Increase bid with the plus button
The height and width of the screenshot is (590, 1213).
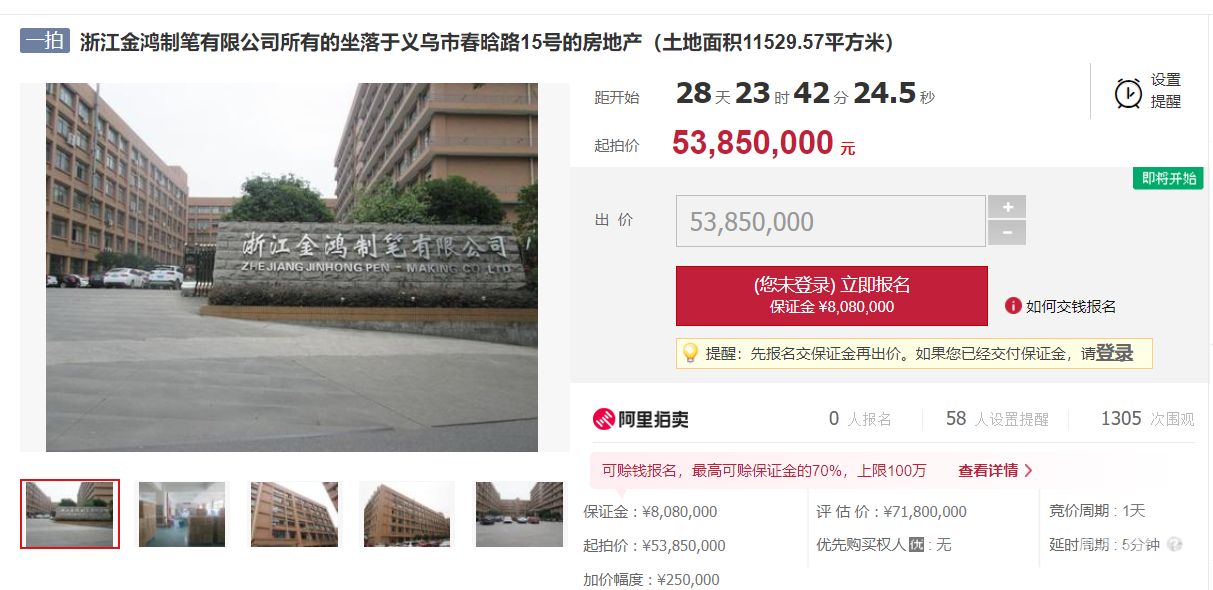(x=1007, y=207)
